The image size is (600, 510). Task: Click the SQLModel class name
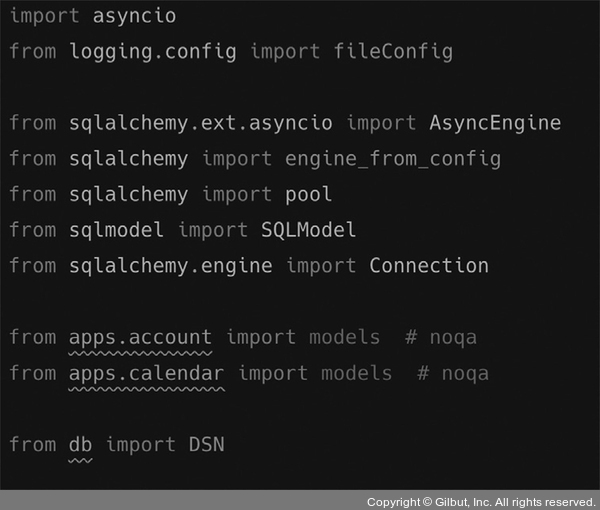tap(309, 230)
